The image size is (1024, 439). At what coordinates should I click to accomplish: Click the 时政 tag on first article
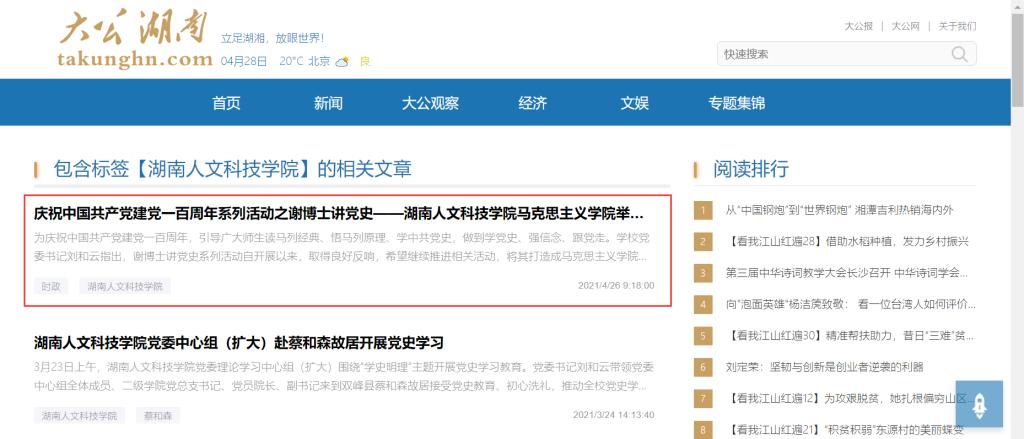51,286
